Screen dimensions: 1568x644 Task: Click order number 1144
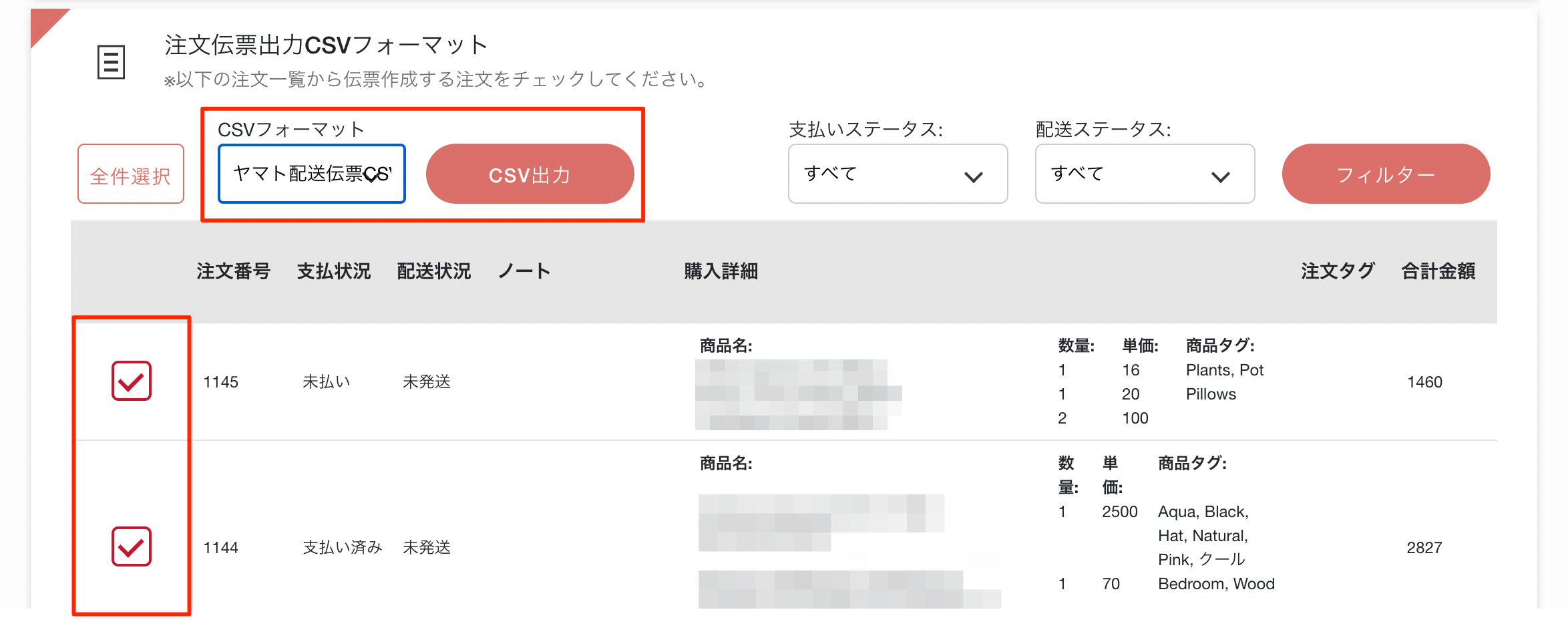(x=221, y=548)
